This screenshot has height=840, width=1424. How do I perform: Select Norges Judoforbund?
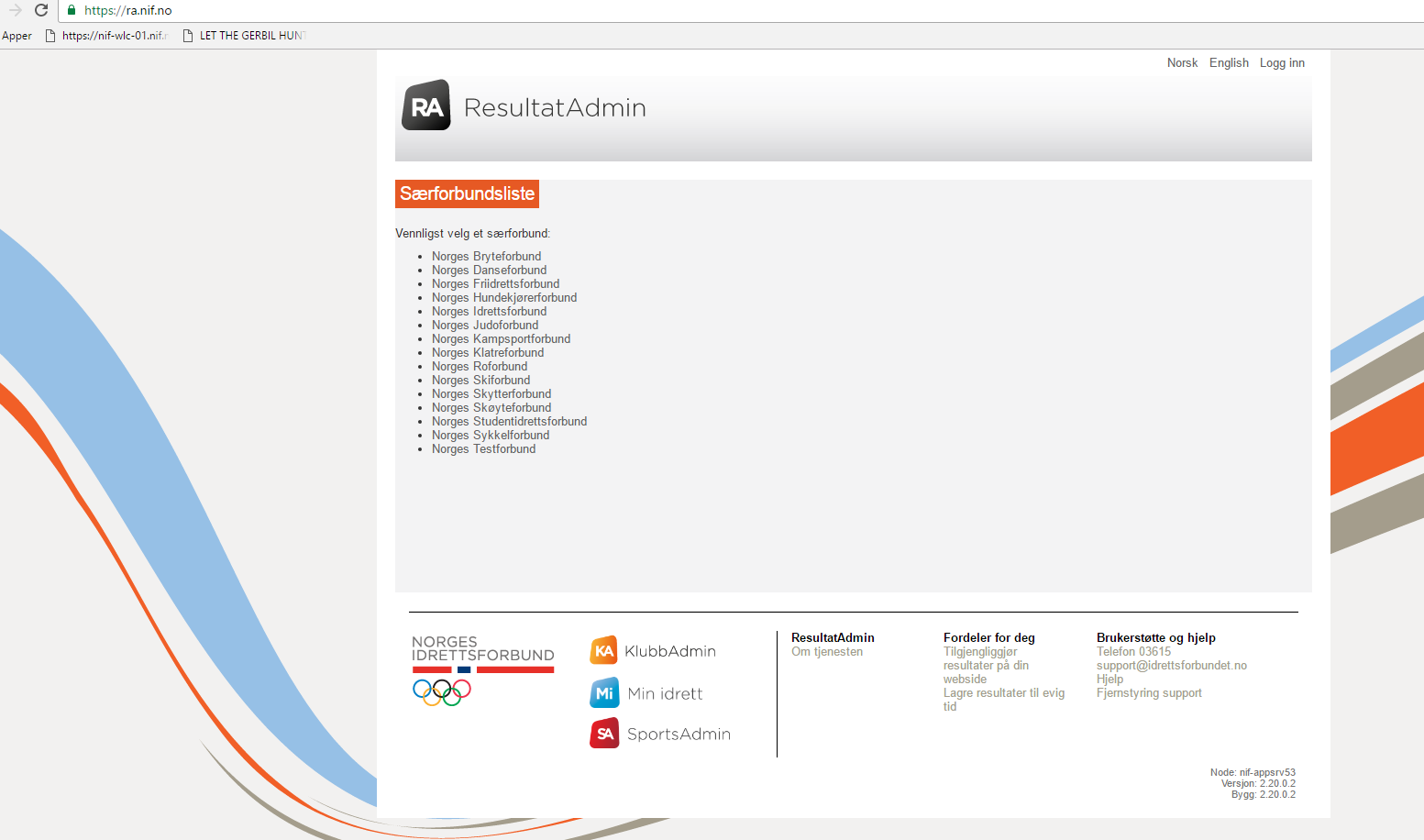485,325
